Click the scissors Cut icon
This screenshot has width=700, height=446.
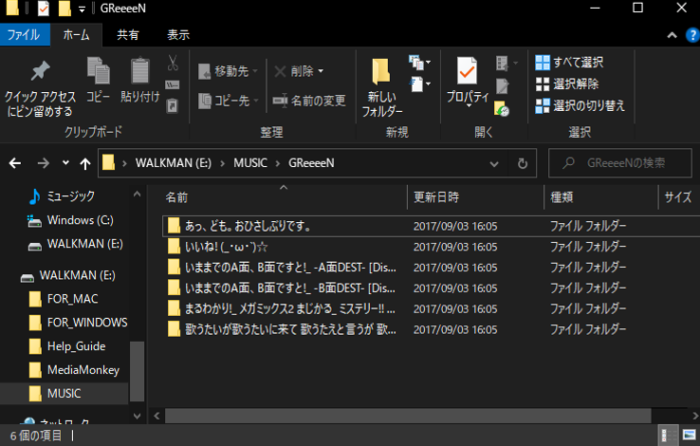(x=173, y=63)
